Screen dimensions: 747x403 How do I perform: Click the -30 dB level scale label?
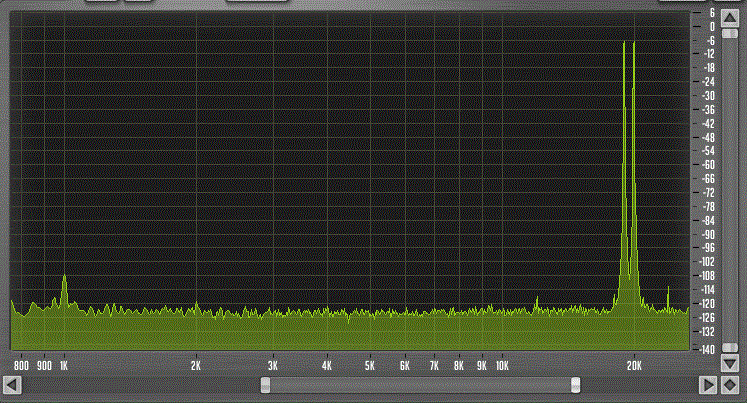point(708,96)
